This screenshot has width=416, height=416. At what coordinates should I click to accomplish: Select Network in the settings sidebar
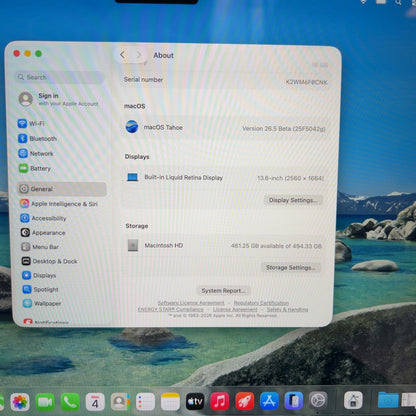(36, 153)
